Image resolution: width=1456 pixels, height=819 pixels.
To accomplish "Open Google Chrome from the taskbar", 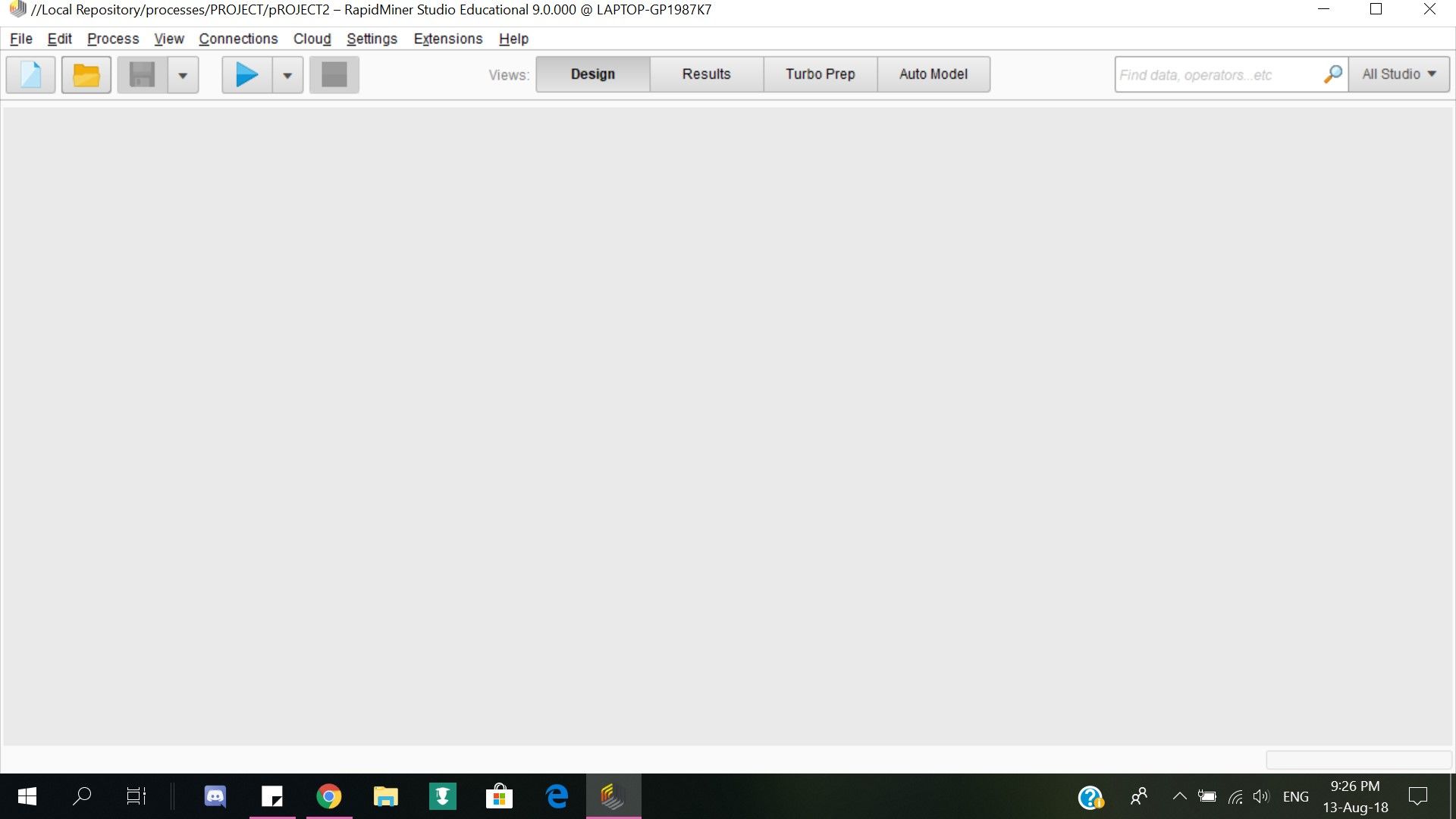I will 328,796.
